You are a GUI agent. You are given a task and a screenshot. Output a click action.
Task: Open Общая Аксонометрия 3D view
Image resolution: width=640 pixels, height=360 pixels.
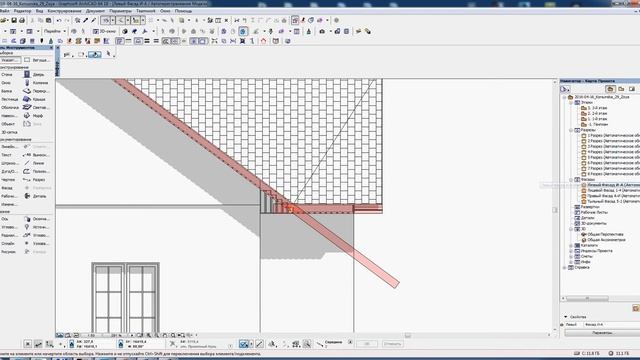point(603,240)
